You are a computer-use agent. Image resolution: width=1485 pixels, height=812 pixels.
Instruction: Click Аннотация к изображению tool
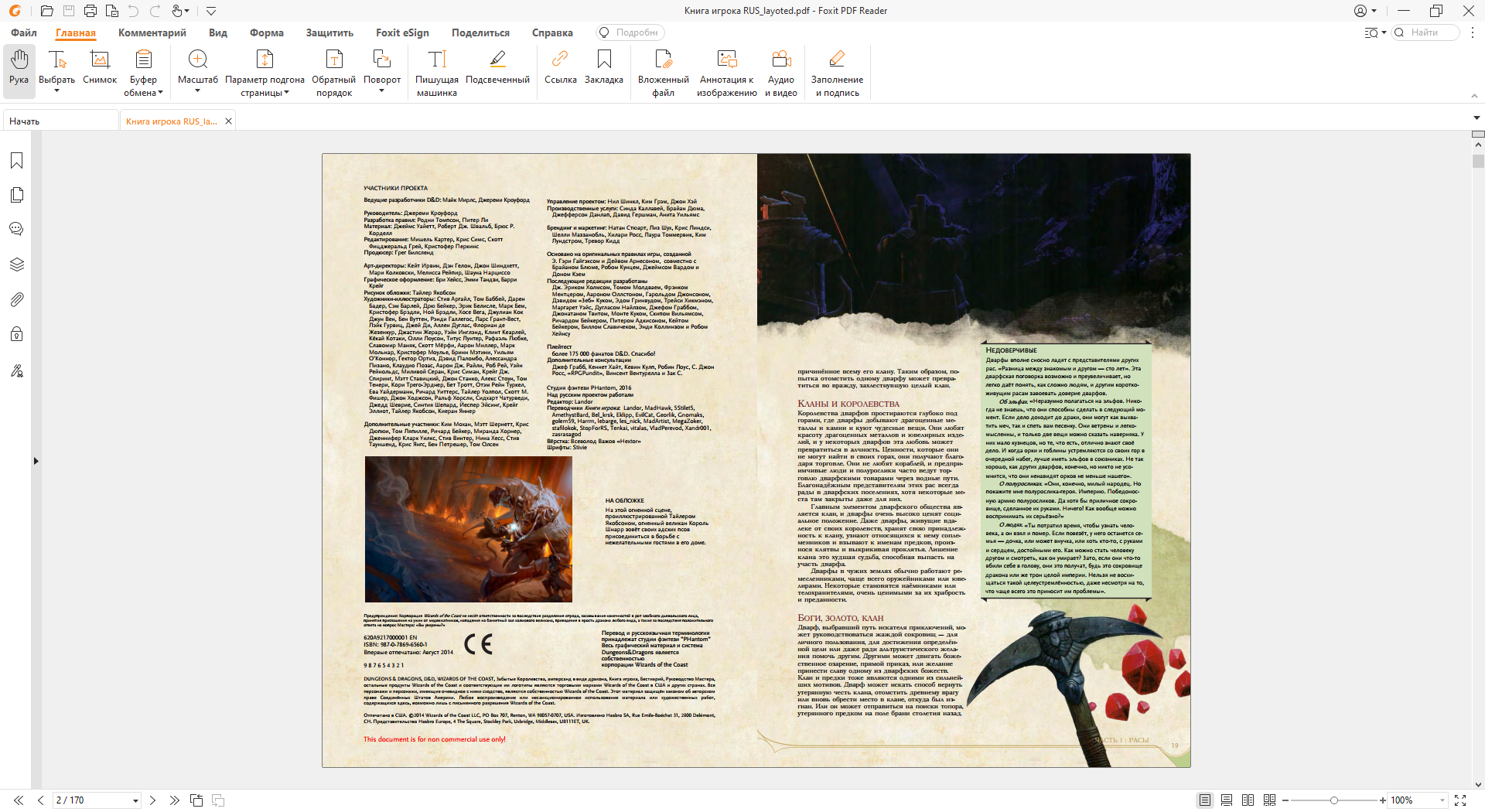coord(727,73)
